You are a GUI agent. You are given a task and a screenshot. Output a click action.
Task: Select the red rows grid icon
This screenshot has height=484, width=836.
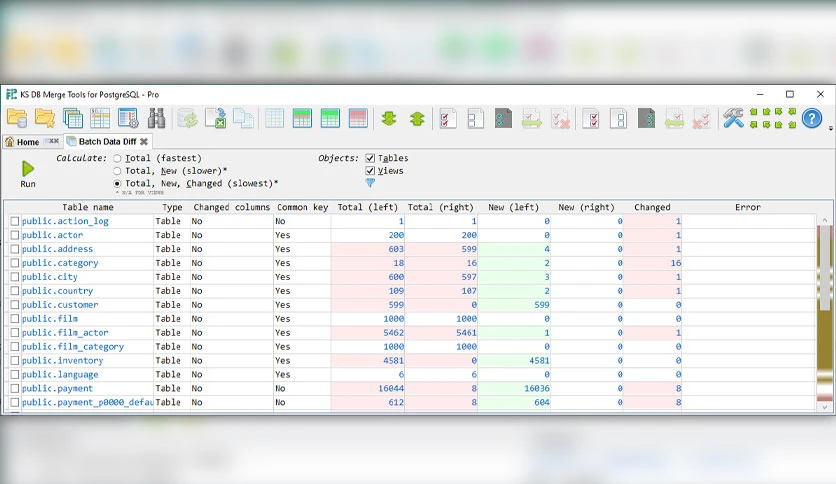coord(358,118)
